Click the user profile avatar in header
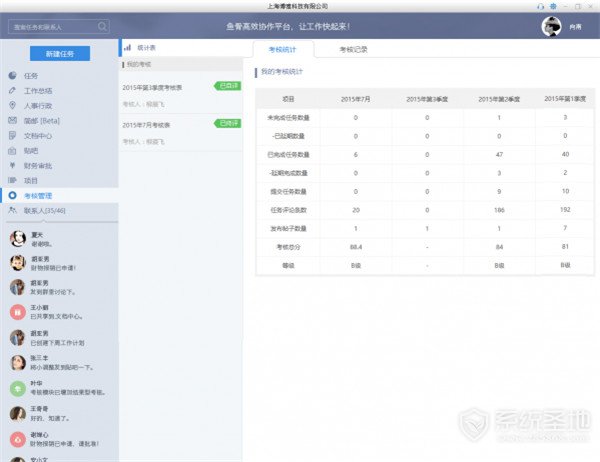 point(551,26)
